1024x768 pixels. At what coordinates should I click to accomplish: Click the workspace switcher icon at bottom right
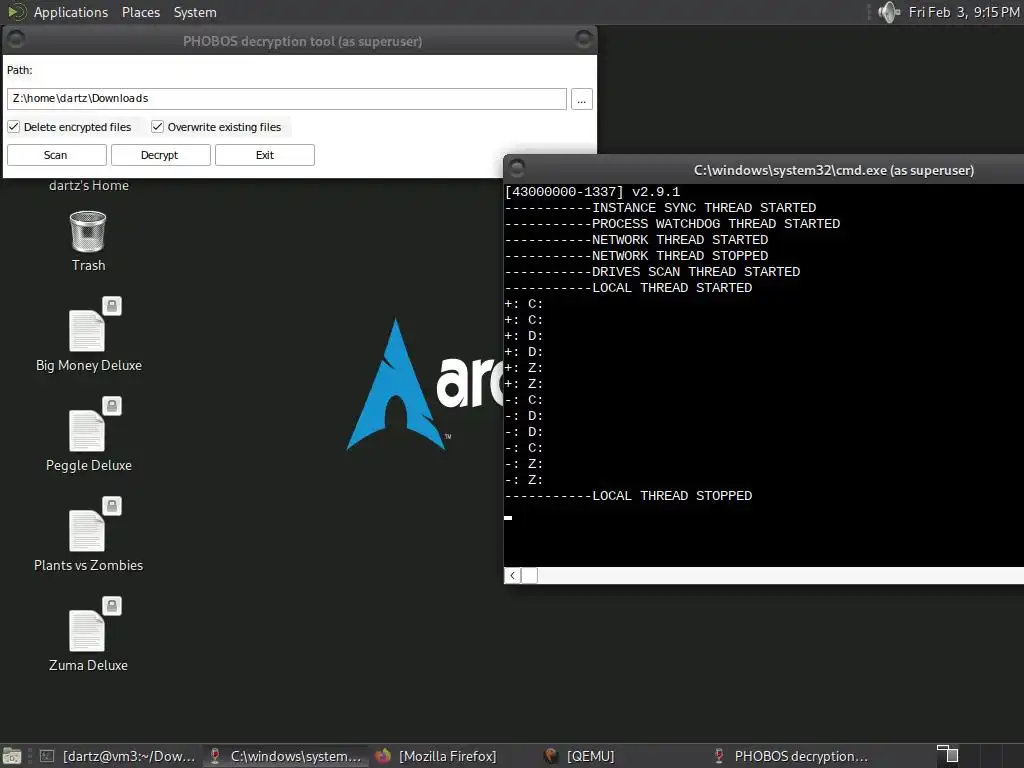click(948, 755)
